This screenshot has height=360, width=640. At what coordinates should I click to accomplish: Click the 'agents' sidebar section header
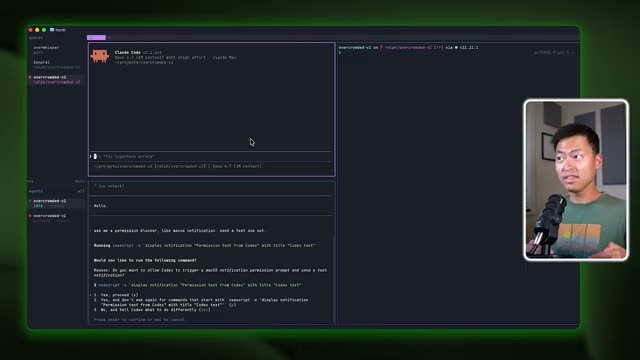(36, 191)
